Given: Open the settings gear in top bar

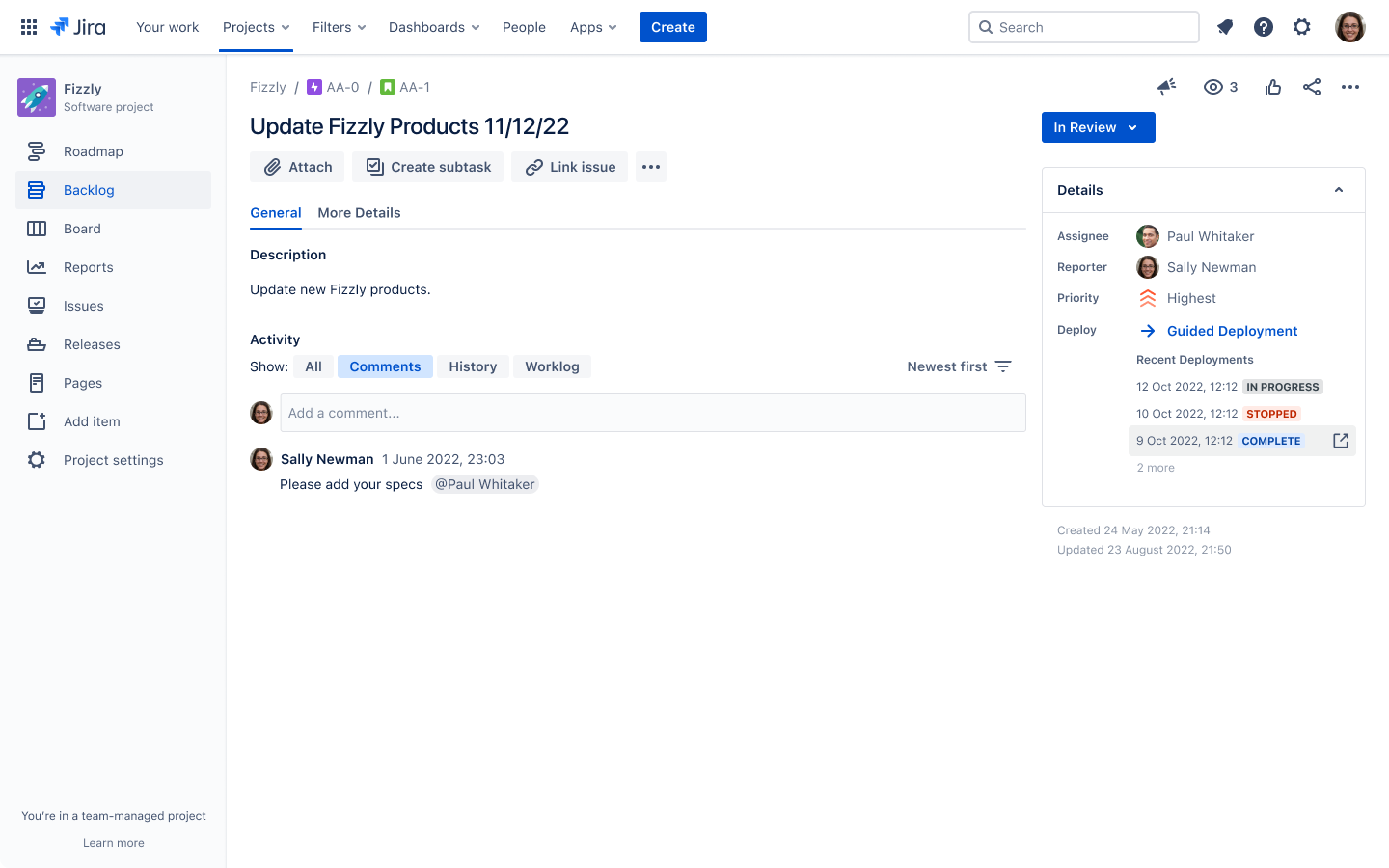Looking at the screenshot, I should click(x=1302, y=27).
